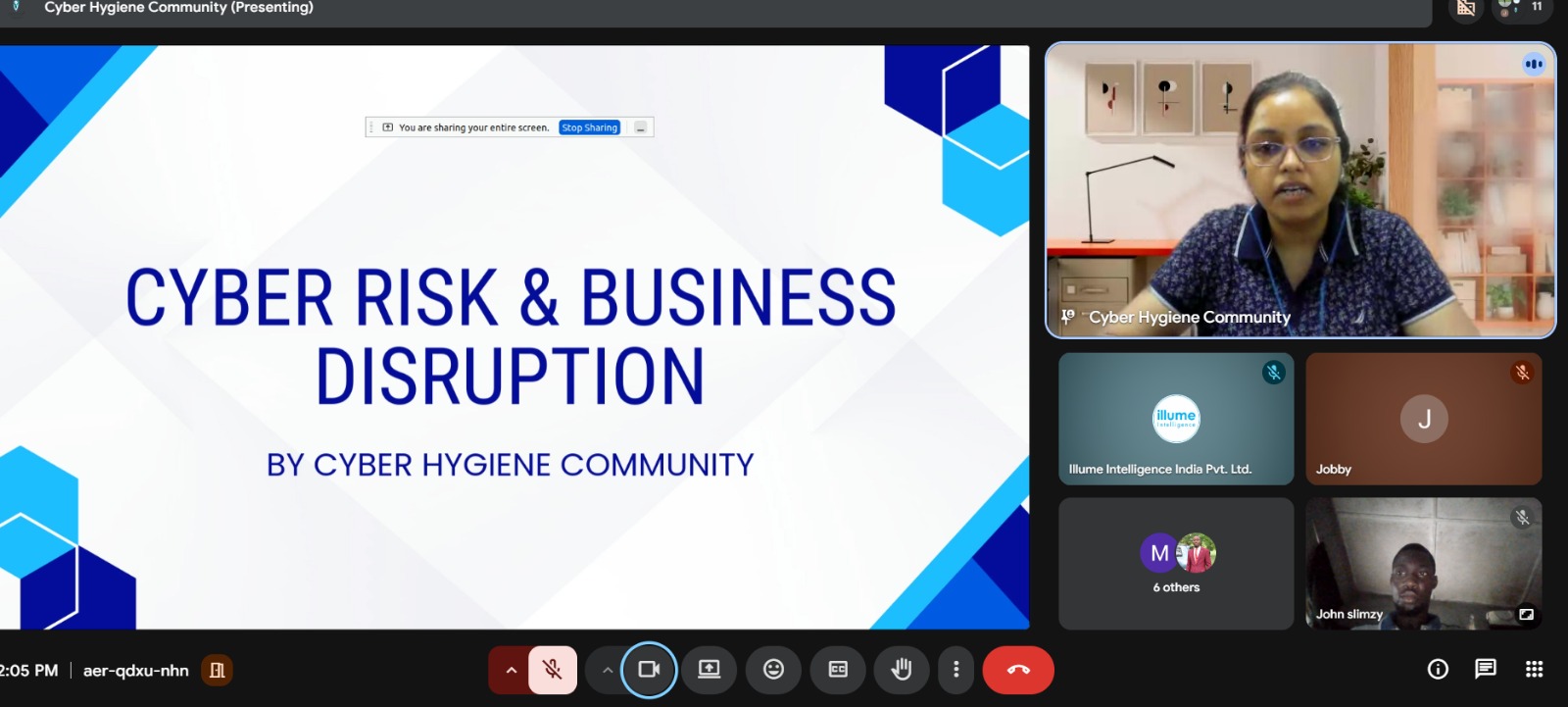The height and width of the screenshot is (707, 1568).
Task: Raise your hand in the meeting
Action: pos(901,670)
